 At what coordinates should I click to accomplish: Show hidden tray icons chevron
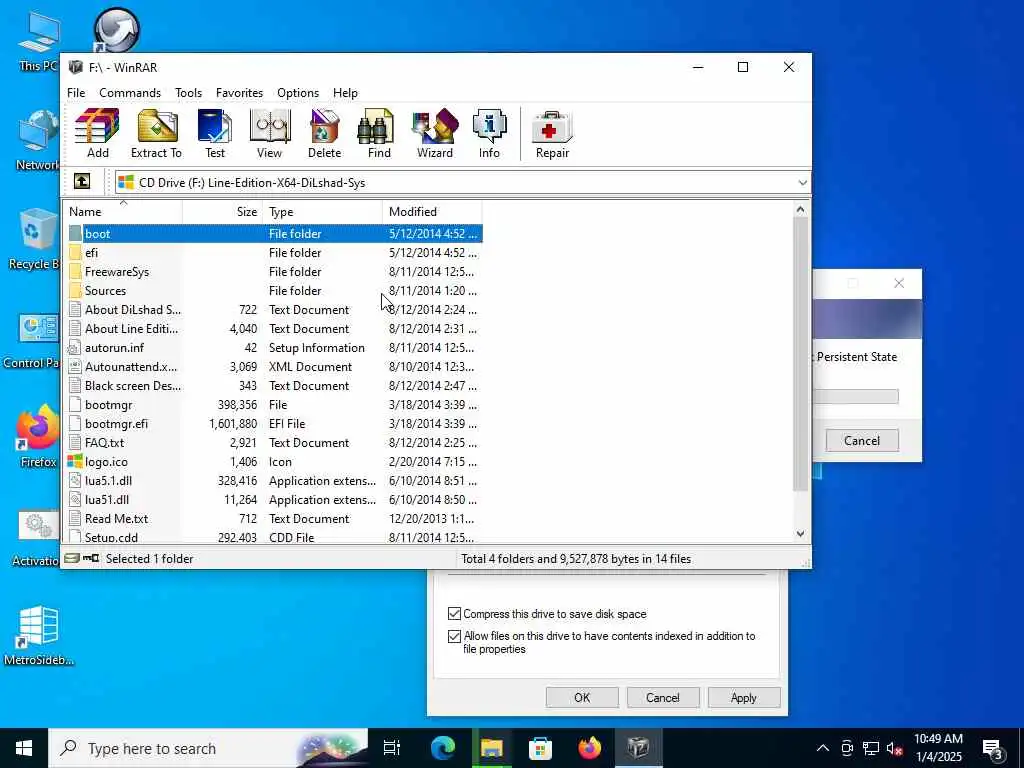point(823,748)
